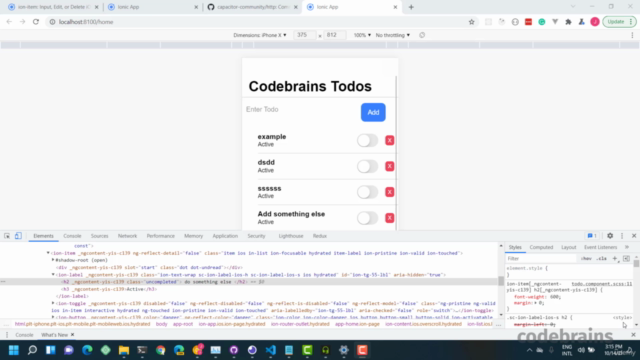Switch to the Computed styles tab
The height and width of the screenshot is (360, 640).
pyautogui.click(x=541, y=247)
